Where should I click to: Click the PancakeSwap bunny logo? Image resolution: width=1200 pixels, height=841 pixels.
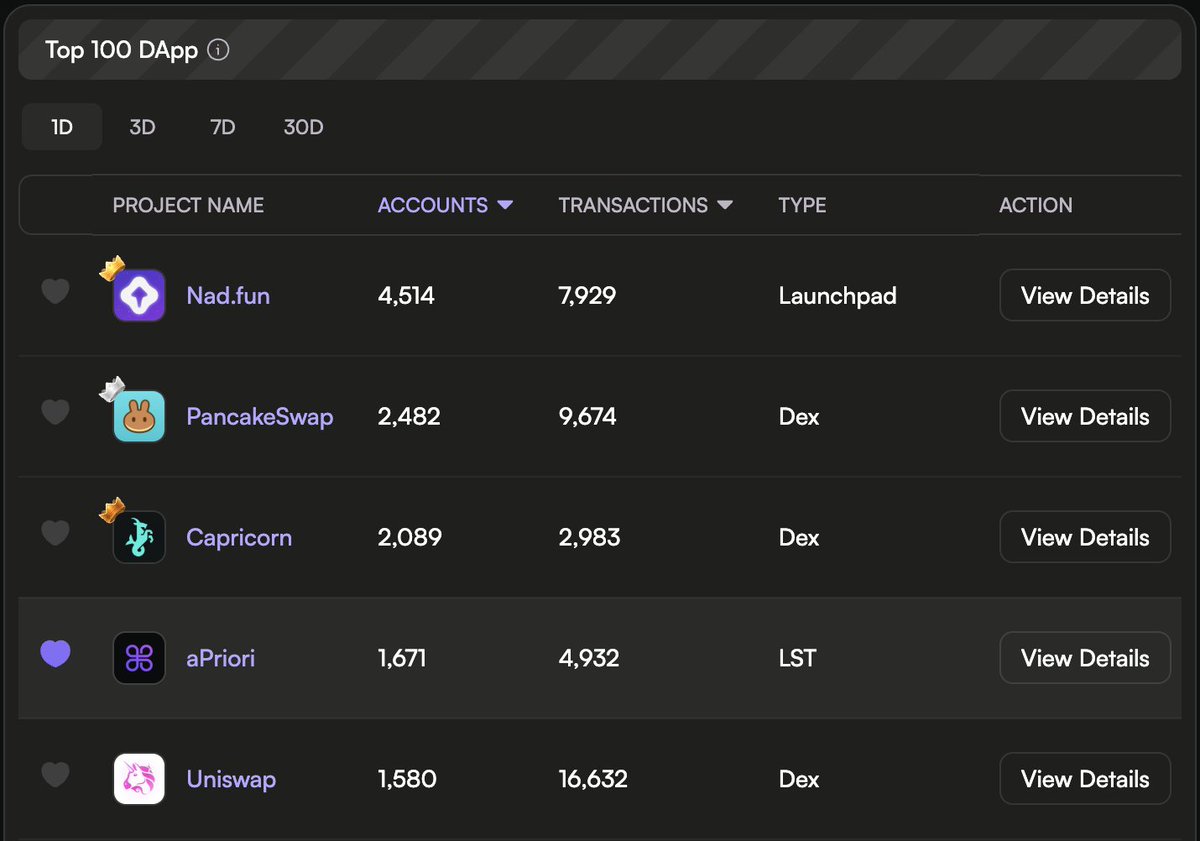click(x=139, y=416)
